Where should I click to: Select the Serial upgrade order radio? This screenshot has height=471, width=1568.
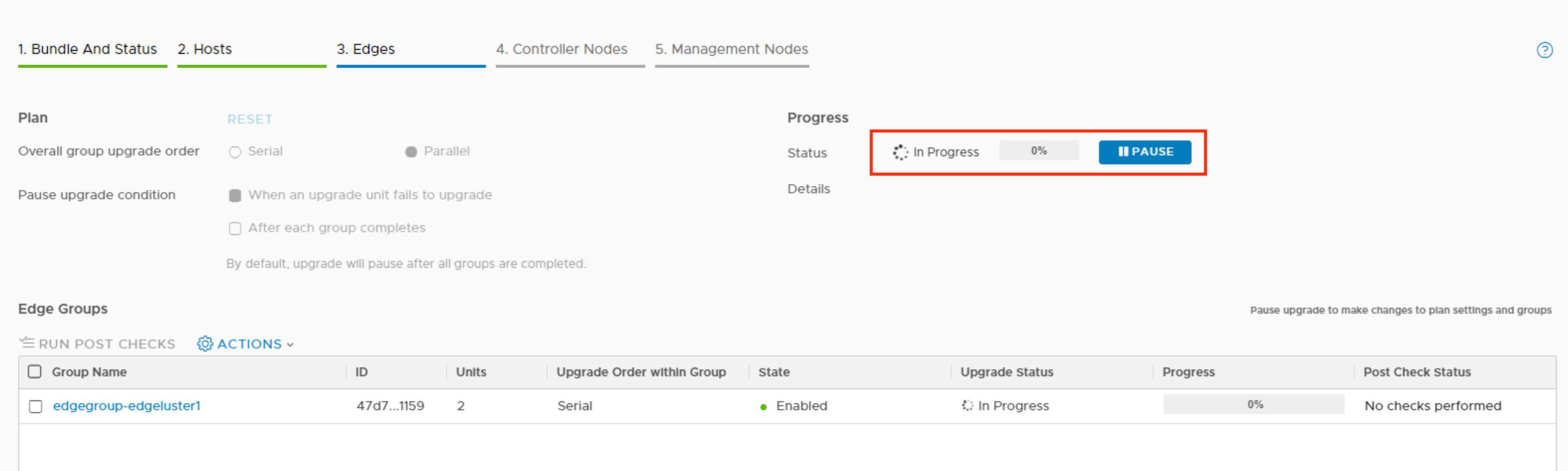click(x=235, y=152)
